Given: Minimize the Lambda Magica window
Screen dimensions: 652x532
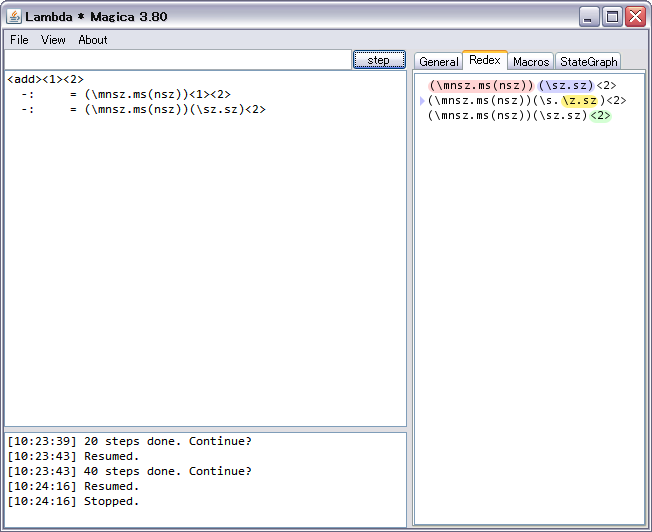Looking at the screenshot, I should (589, 16).
